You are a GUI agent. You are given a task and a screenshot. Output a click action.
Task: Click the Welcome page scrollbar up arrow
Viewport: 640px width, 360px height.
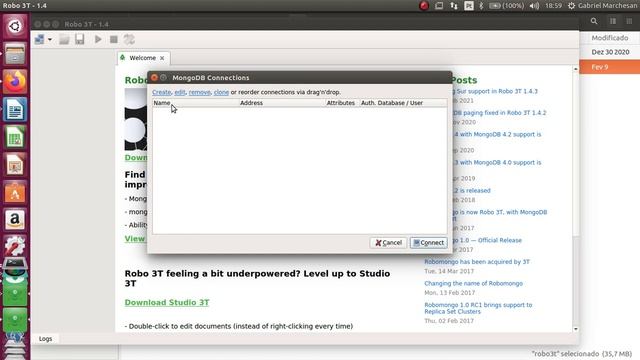576,69
